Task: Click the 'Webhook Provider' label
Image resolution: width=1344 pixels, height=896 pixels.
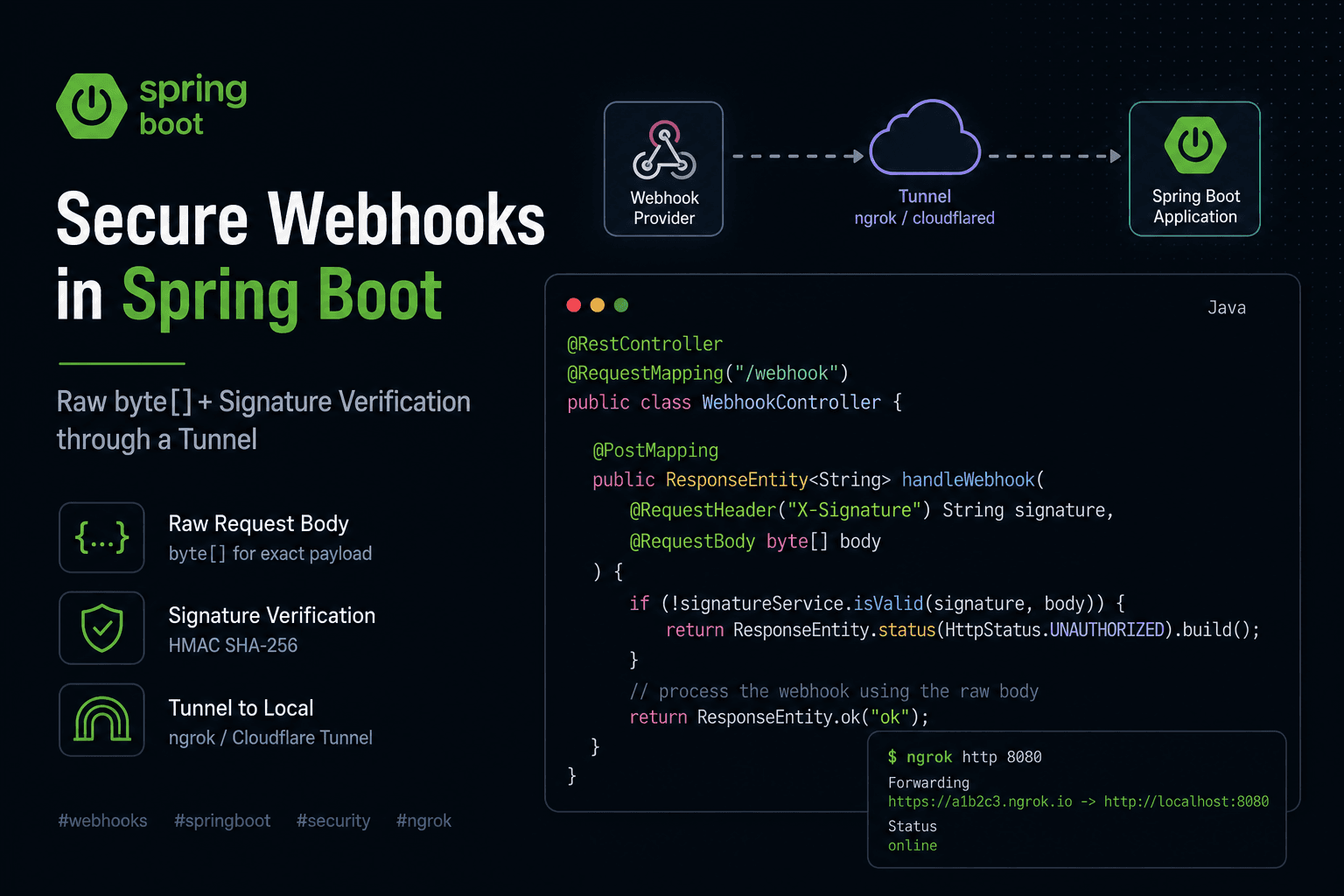Action: pyautogui.click(x=664, y=208)
